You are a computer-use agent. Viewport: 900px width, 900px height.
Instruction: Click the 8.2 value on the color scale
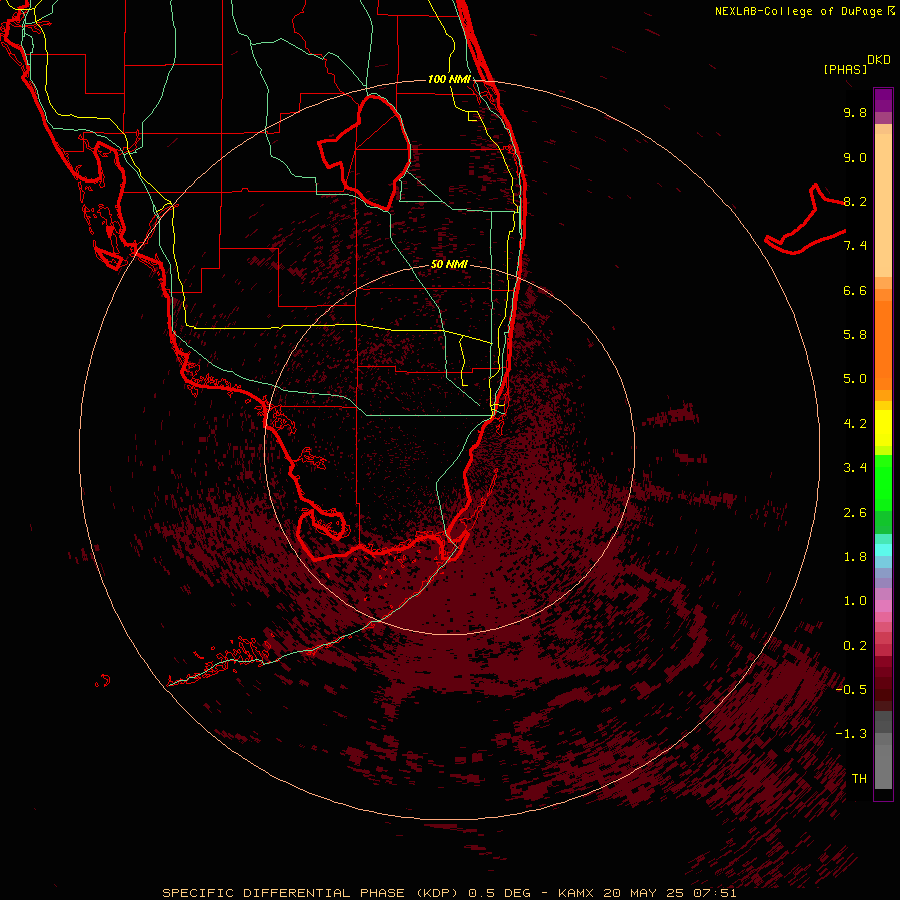(855, 201)
